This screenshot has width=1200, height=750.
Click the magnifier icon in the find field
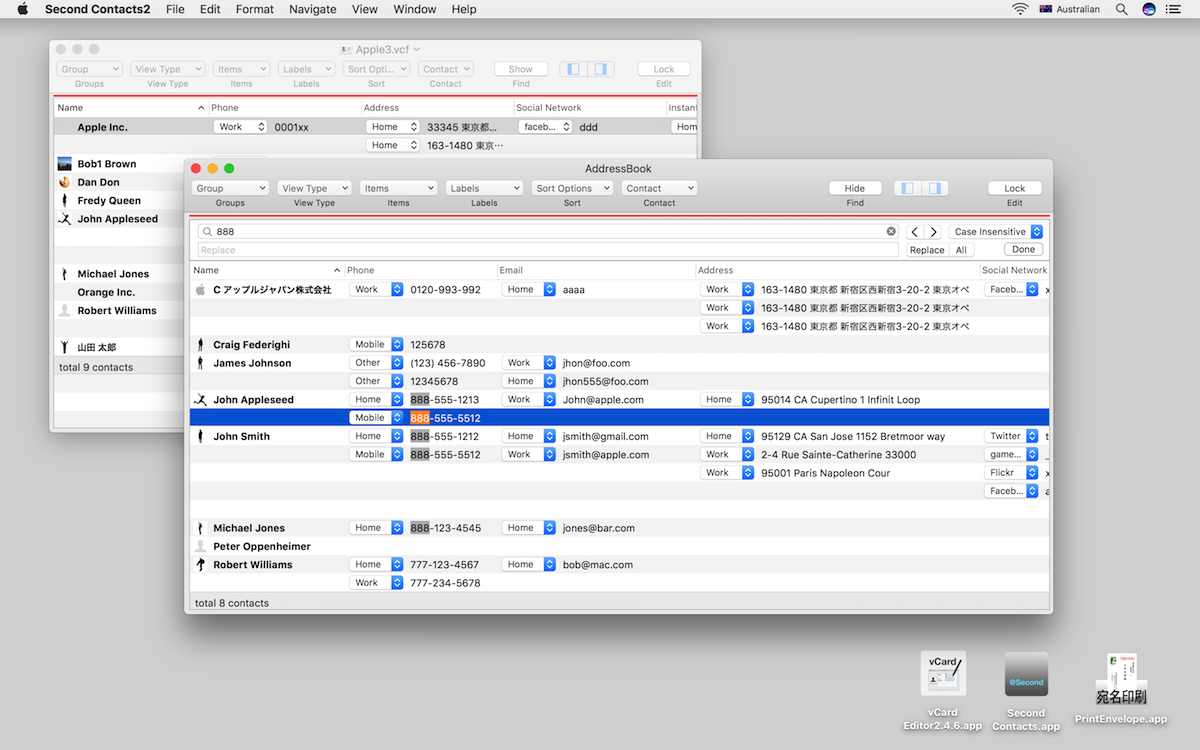point(208,231)
